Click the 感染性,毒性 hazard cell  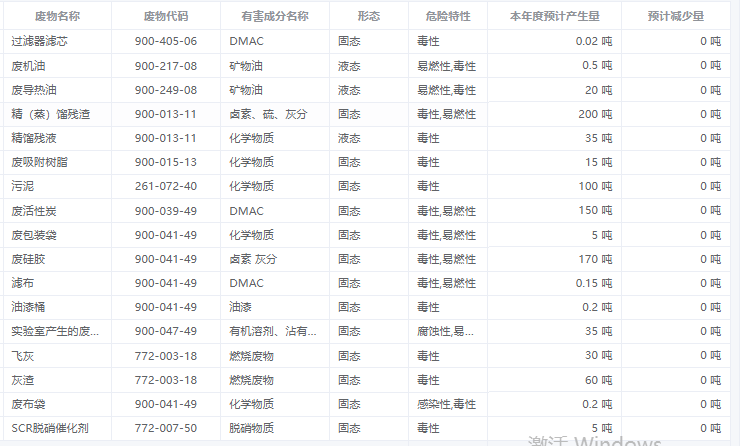[x=446, y=403]
